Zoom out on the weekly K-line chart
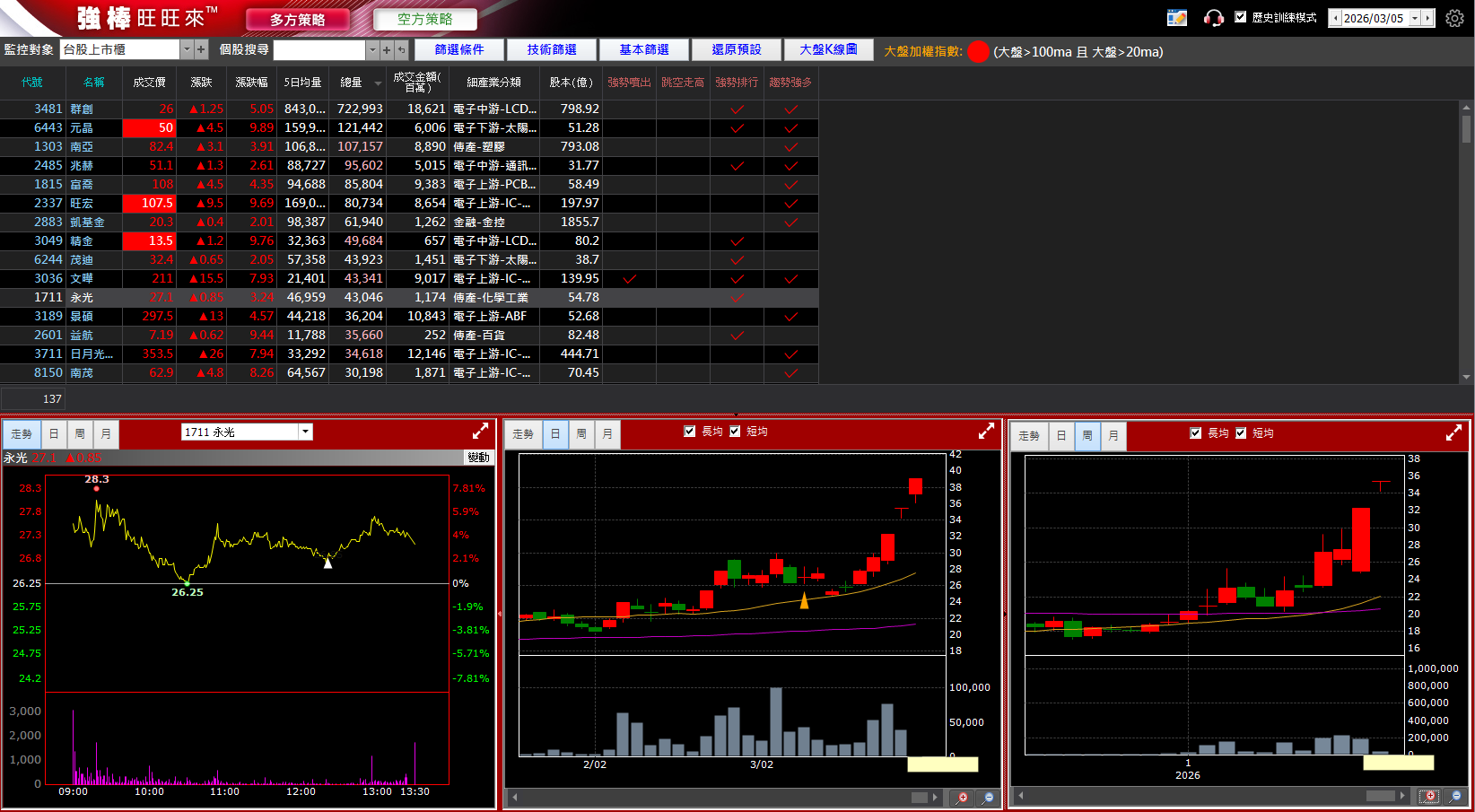This screenshot has height=812, width=1475. tap(1455, 796)
